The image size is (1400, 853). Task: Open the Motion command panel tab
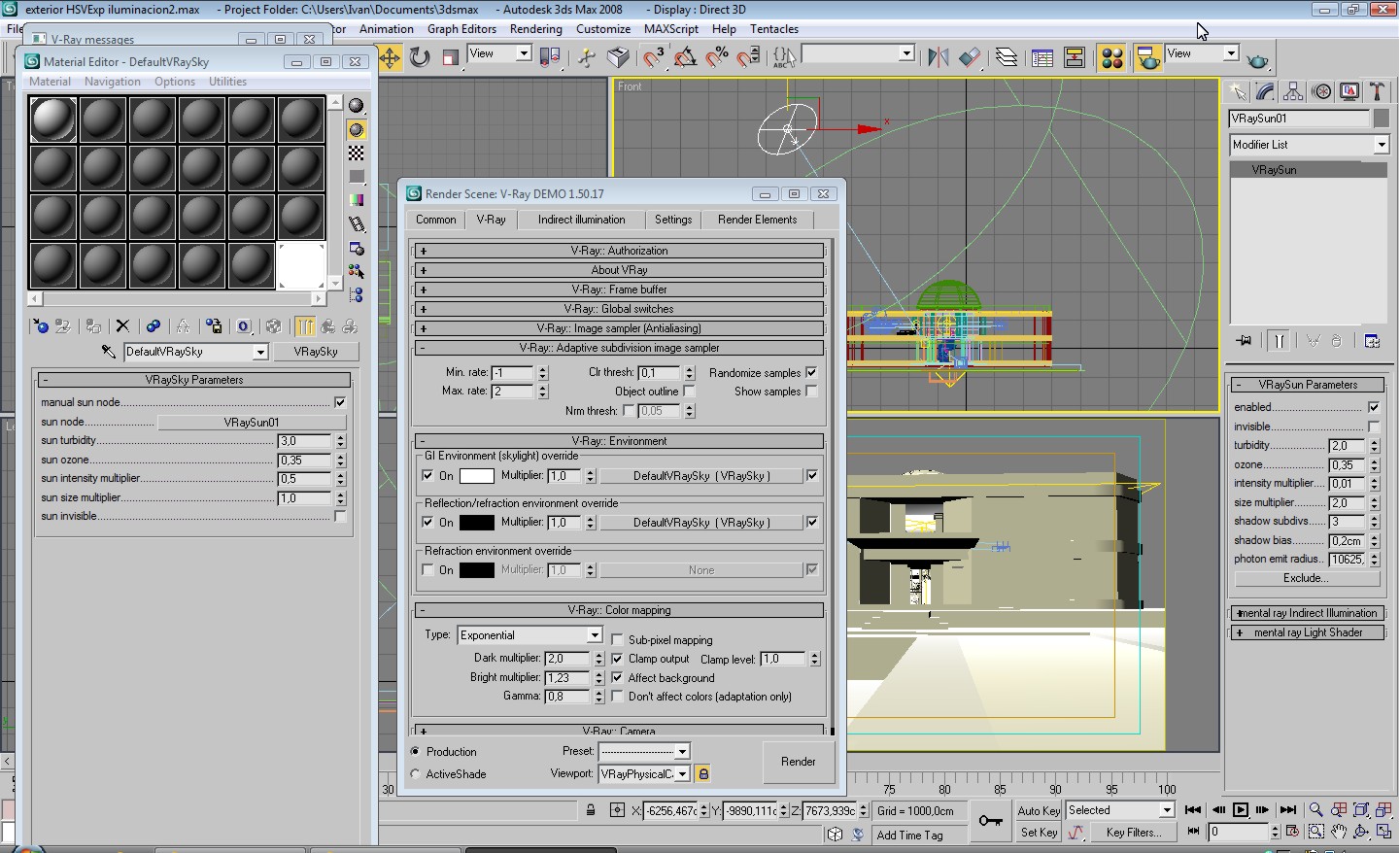[1321, 91]
